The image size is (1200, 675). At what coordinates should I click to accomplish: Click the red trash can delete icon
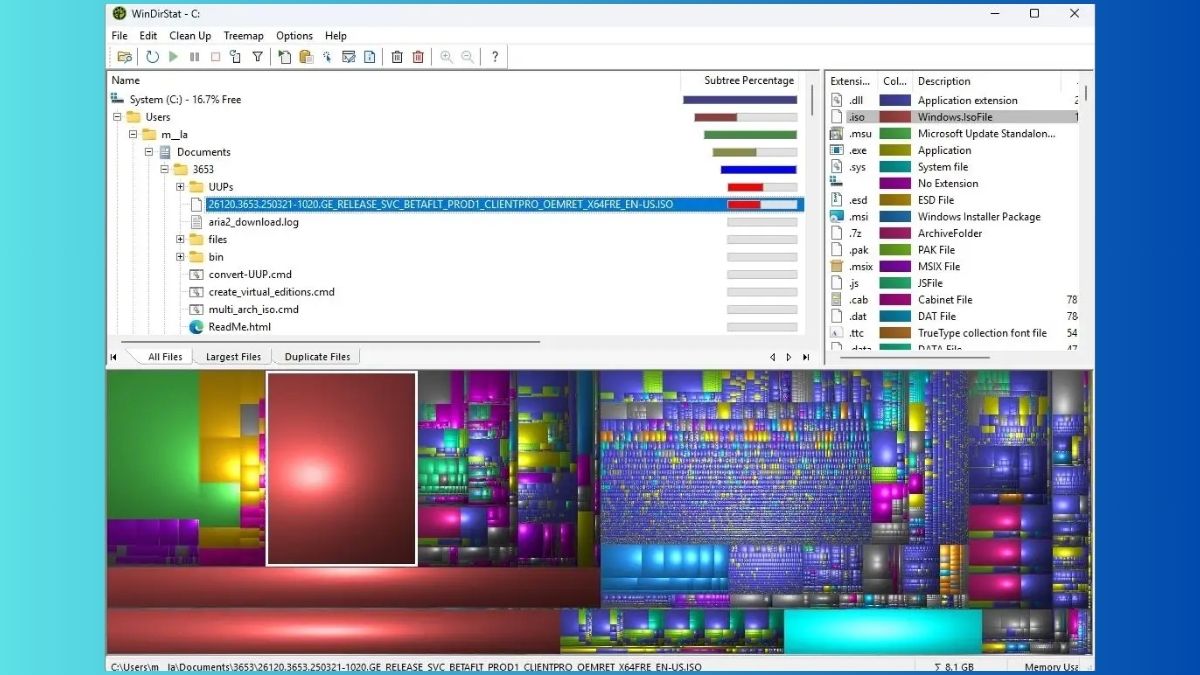coord(418,57)
